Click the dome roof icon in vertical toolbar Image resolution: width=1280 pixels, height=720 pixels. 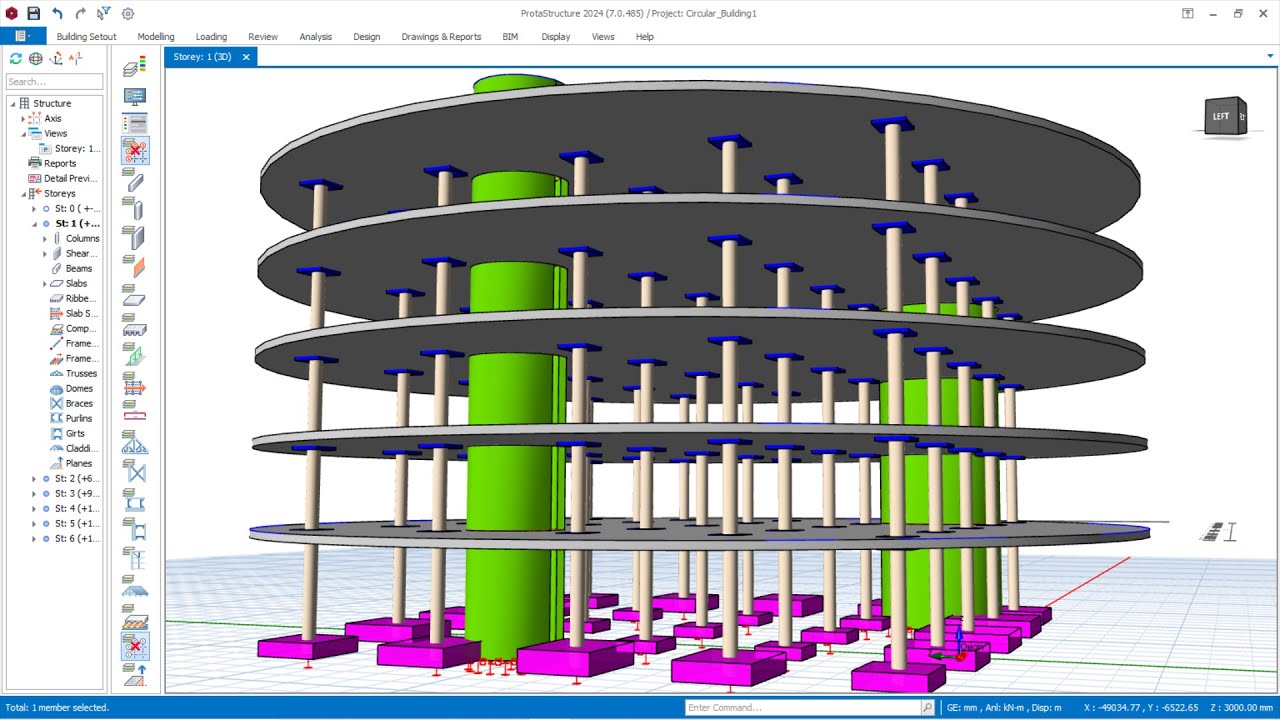click(135, 586)
